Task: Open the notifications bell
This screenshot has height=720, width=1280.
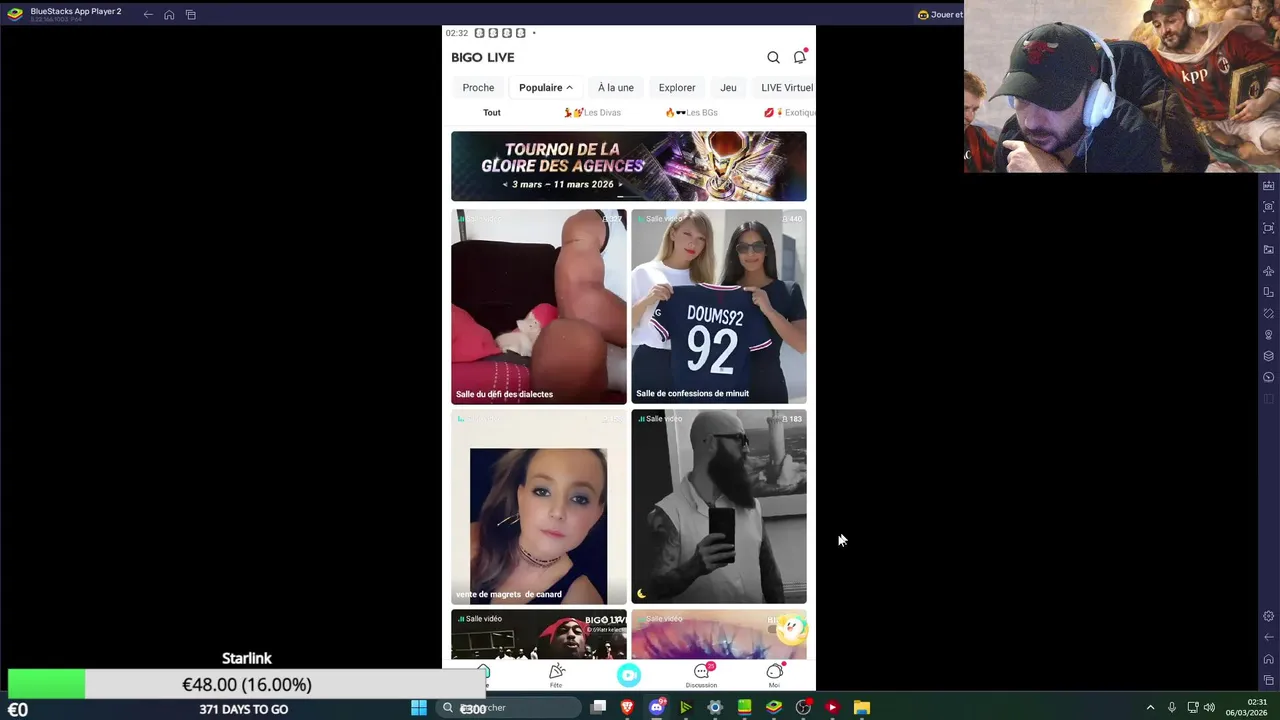Action: [799, 57]
